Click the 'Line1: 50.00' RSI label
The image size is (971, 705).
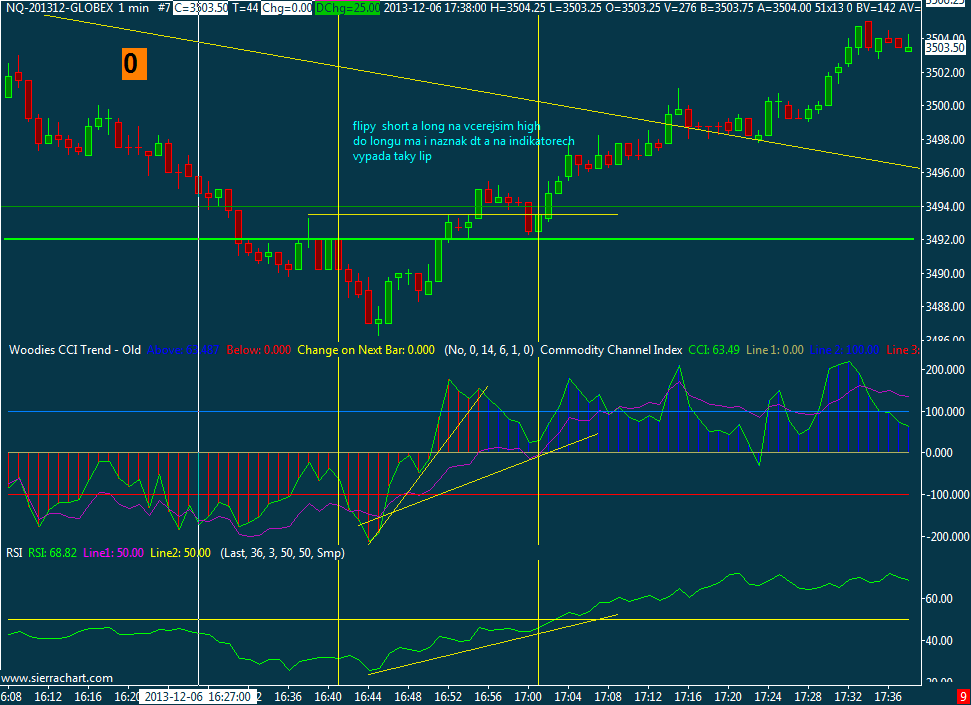pyautogui.click(x=113, y=553)
